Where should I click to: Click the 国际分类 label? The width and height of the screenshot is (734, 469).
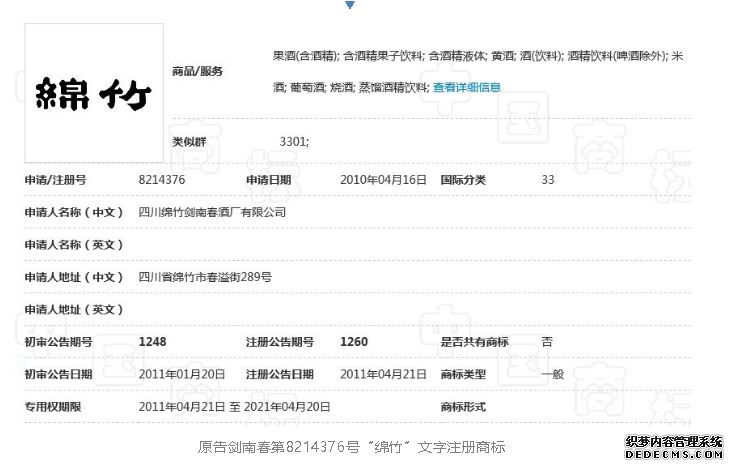tap(463, 180)
